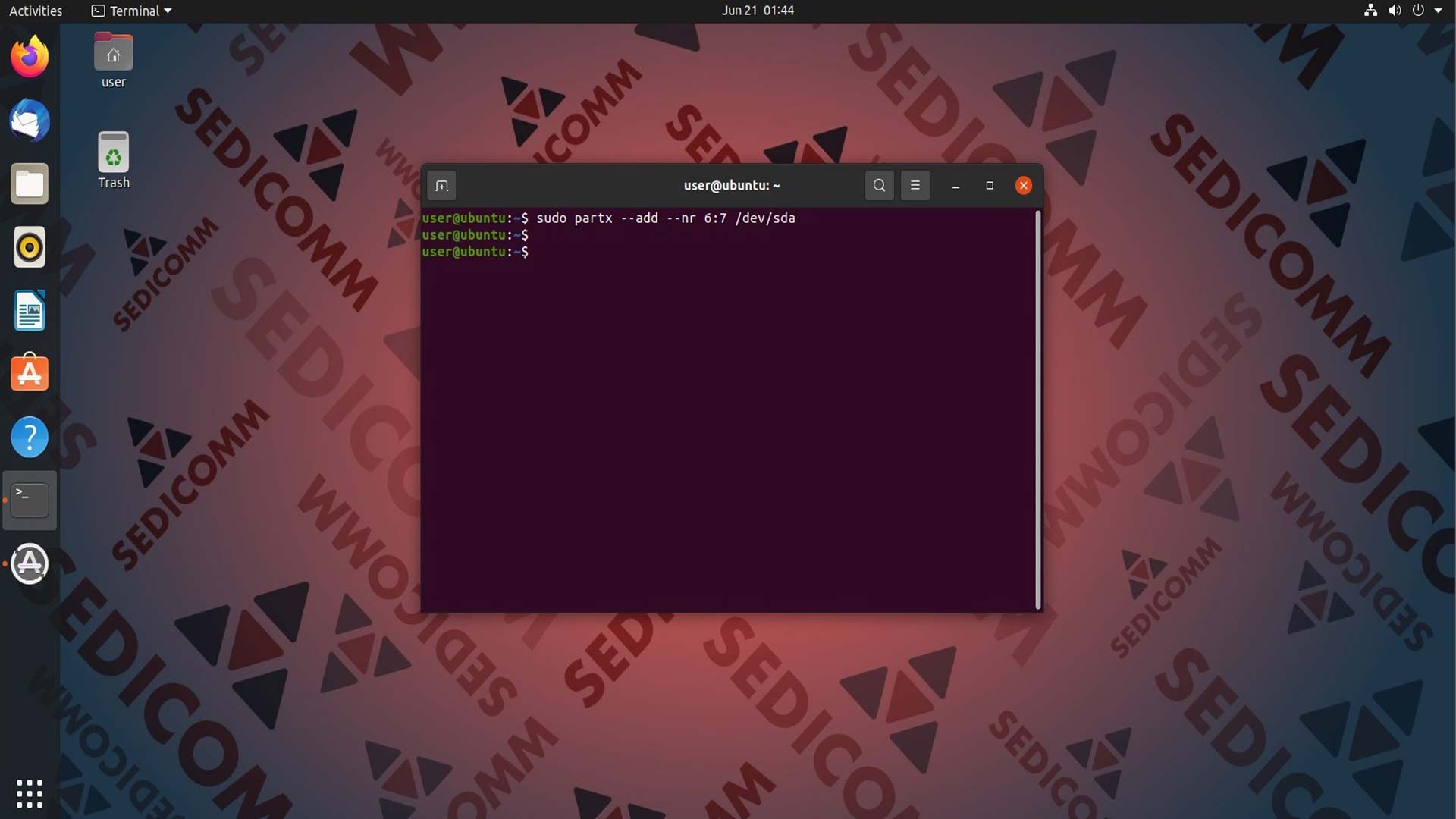Screen dimensions: 1456x819
Task: Open the Terminal hamburger menu
Action: [915, 186]
